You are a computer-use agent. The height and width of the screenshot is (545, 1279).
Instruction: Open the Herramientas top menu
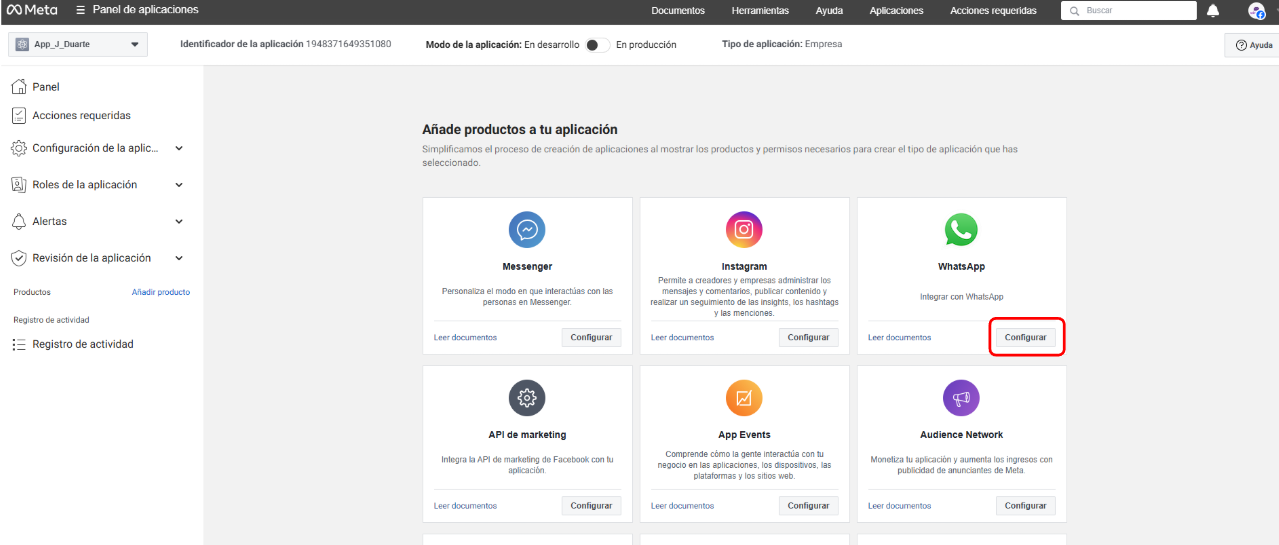[760, 11]
